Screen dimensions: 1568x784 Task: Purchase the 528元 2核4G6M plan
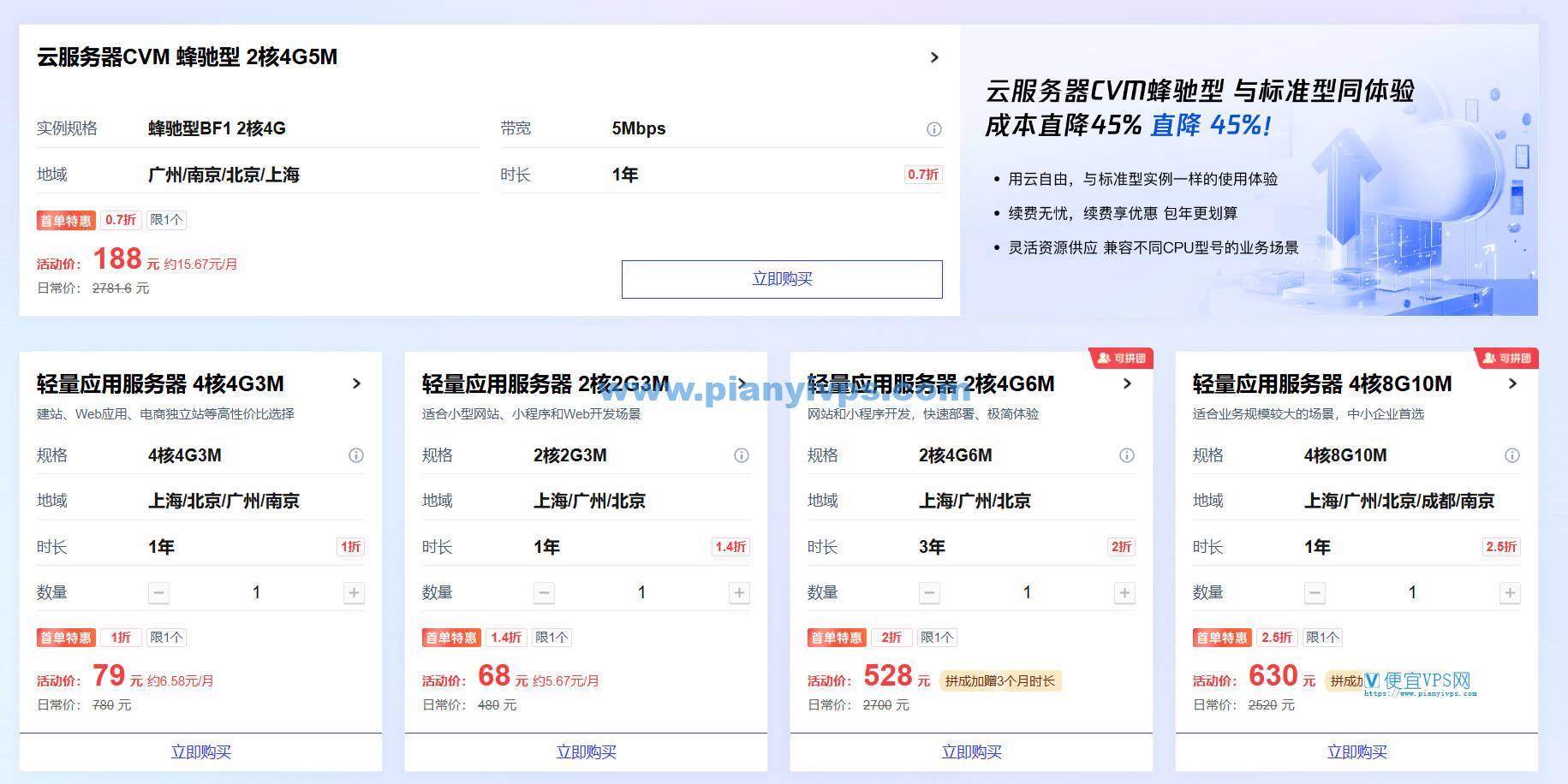pos(971,751)
